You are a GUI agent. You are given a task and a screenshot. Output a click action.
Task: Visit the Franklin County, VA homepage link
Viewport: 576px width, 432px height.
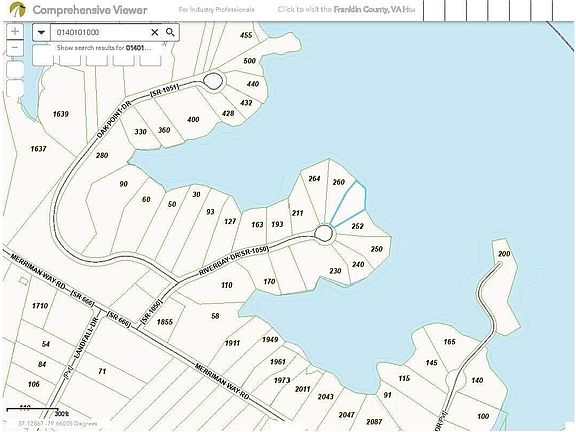tap(346, 10)
